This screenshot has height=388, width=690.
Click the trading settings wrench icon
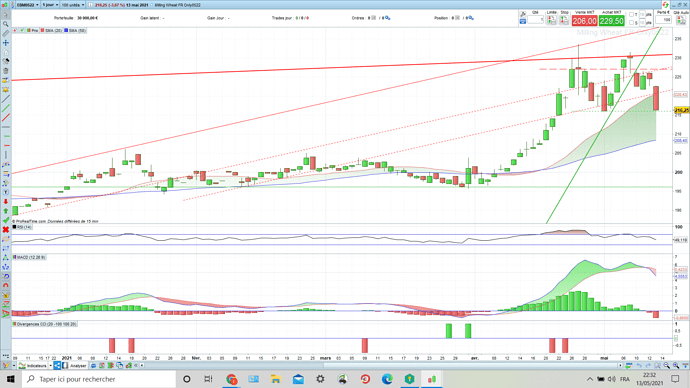[523, 15]
